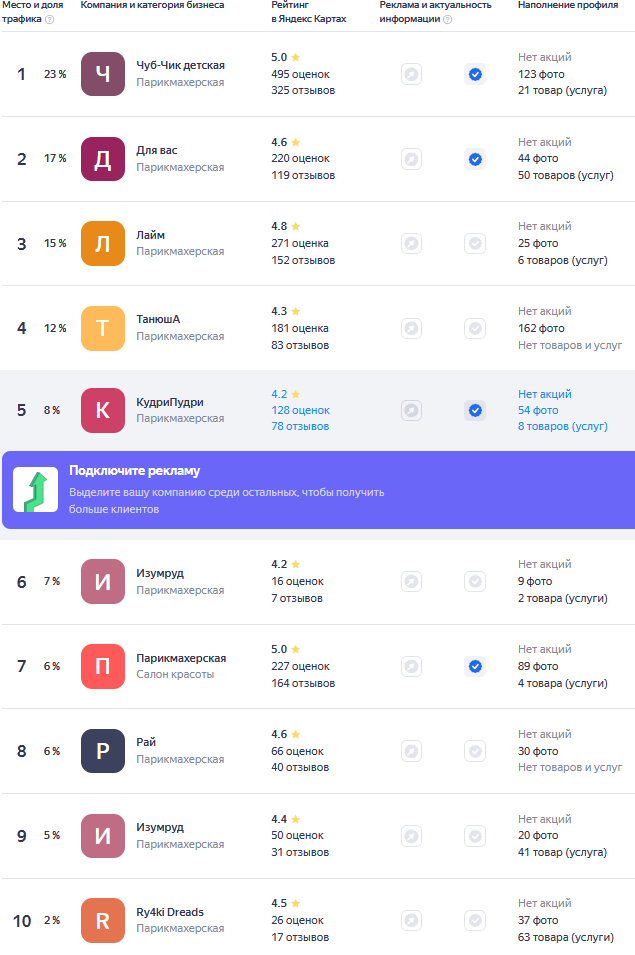635x955 pixels.
Task: Open the КудриПудри '54 фото' link
Action: click(538, 410)
